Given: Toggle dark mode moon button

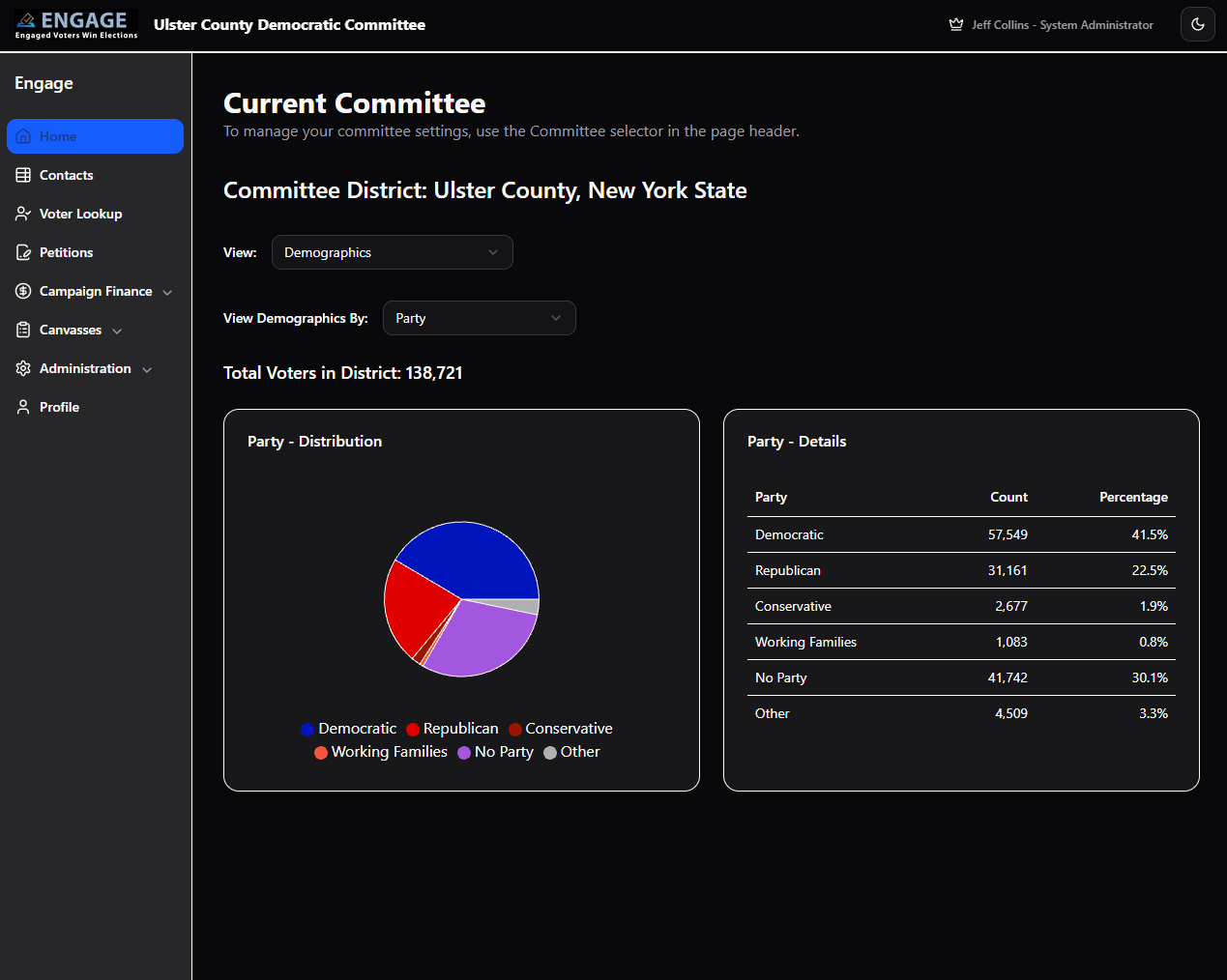Looking at the screenshot, I should (x=1198, y=24).
